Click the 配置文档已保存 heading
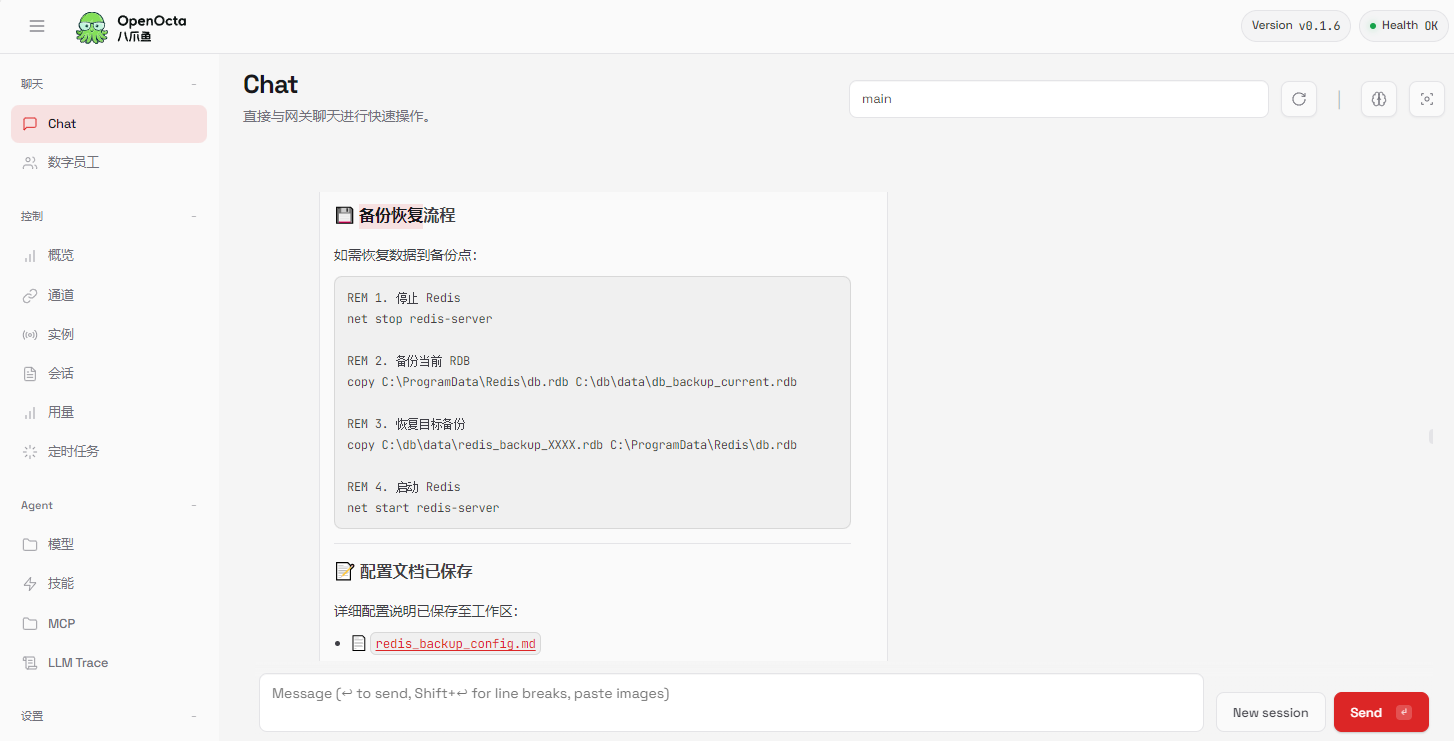 tap(416, 572)
